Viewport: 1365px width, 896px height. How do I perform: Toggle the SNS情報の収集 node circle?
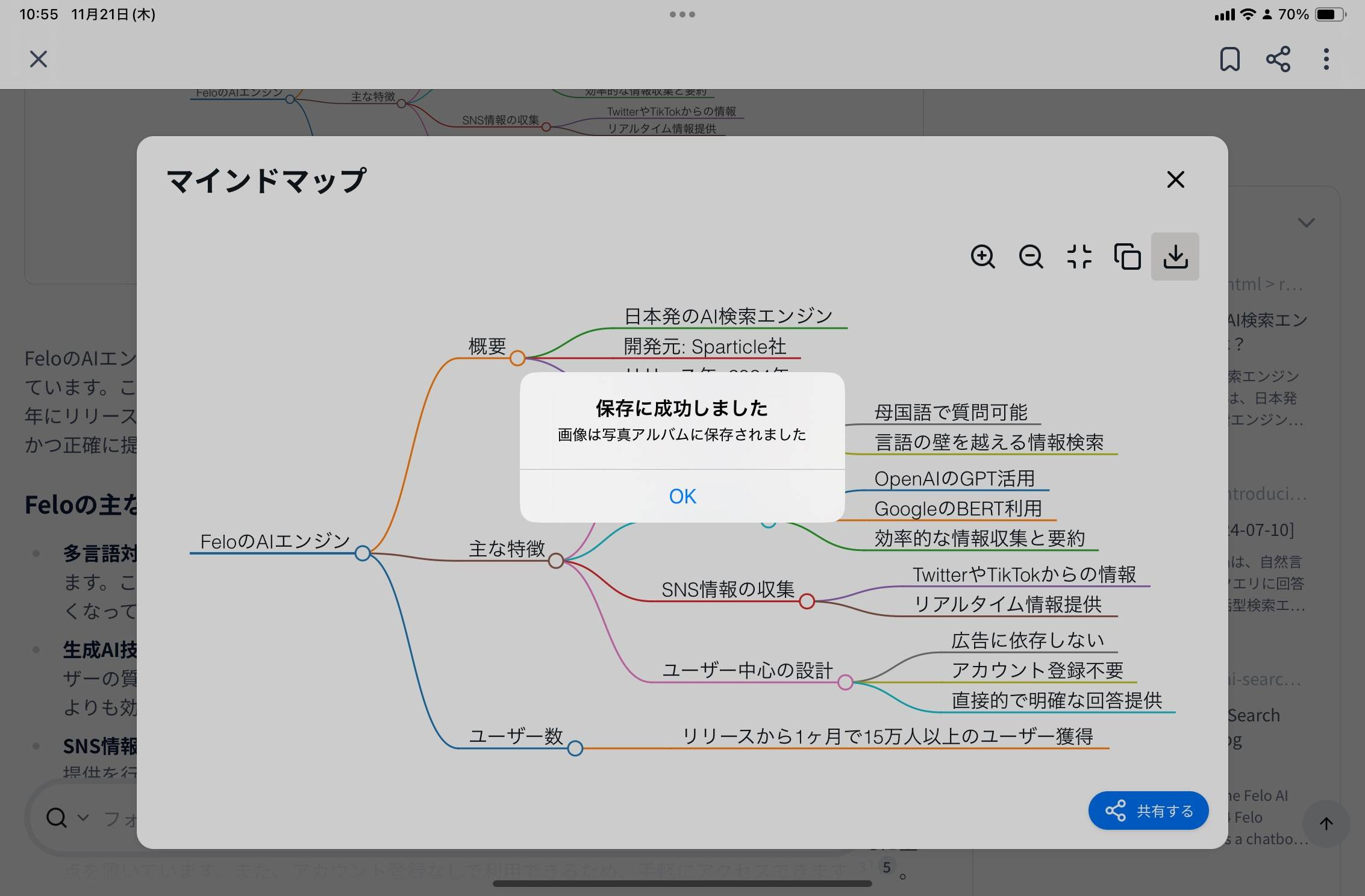807,601
